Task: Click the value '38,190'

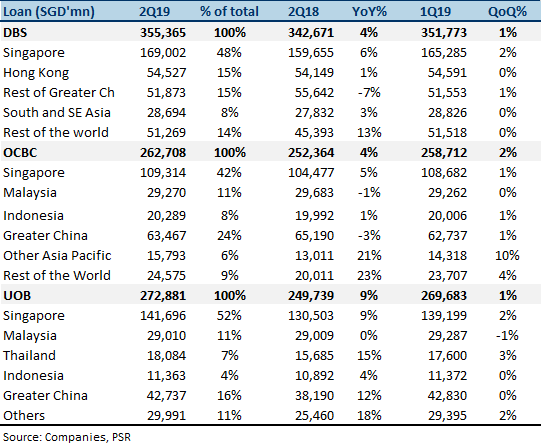Action: 314,395
